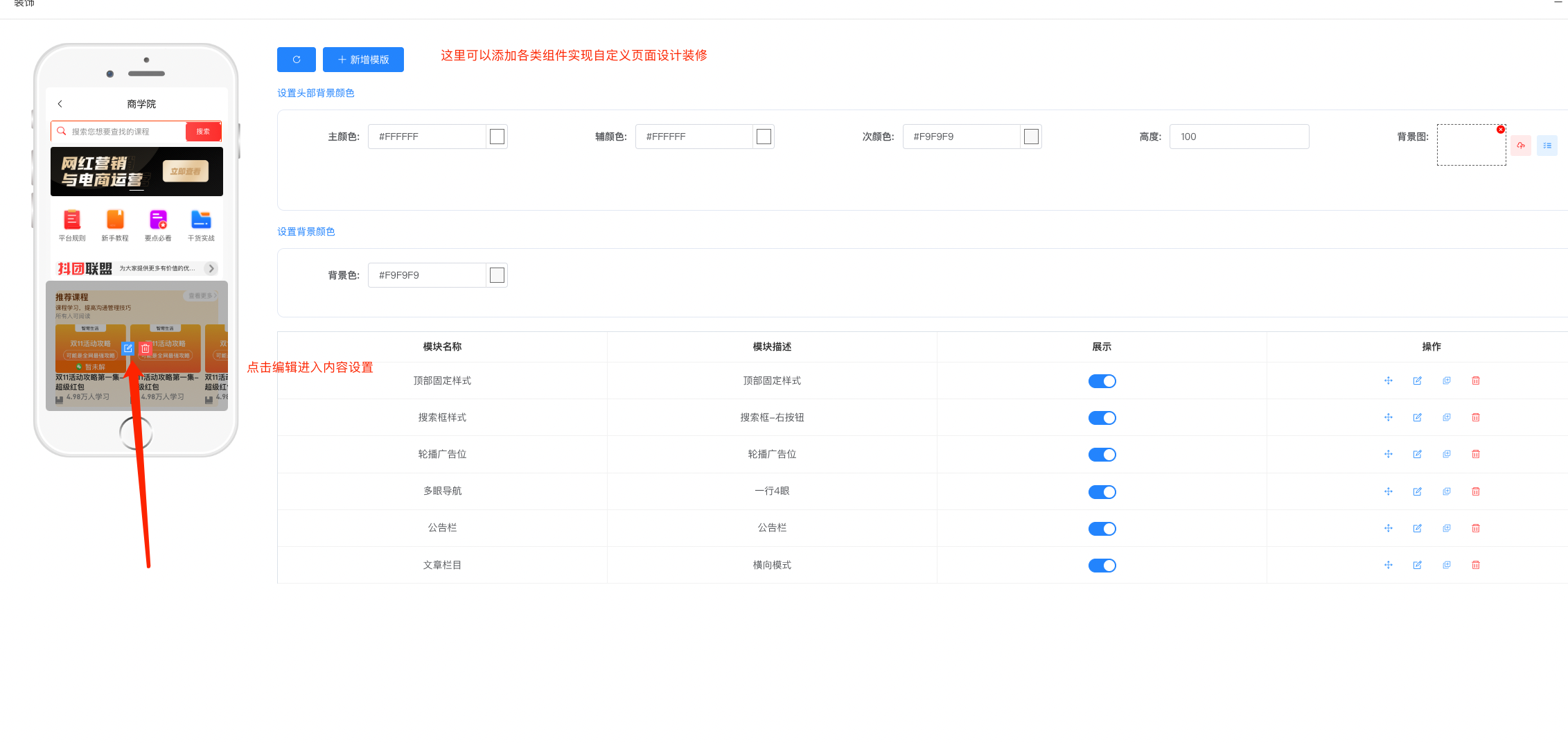This screenshot has width=1568, height=743.
Task: Click the blue image list icon
Action: 1547,146
